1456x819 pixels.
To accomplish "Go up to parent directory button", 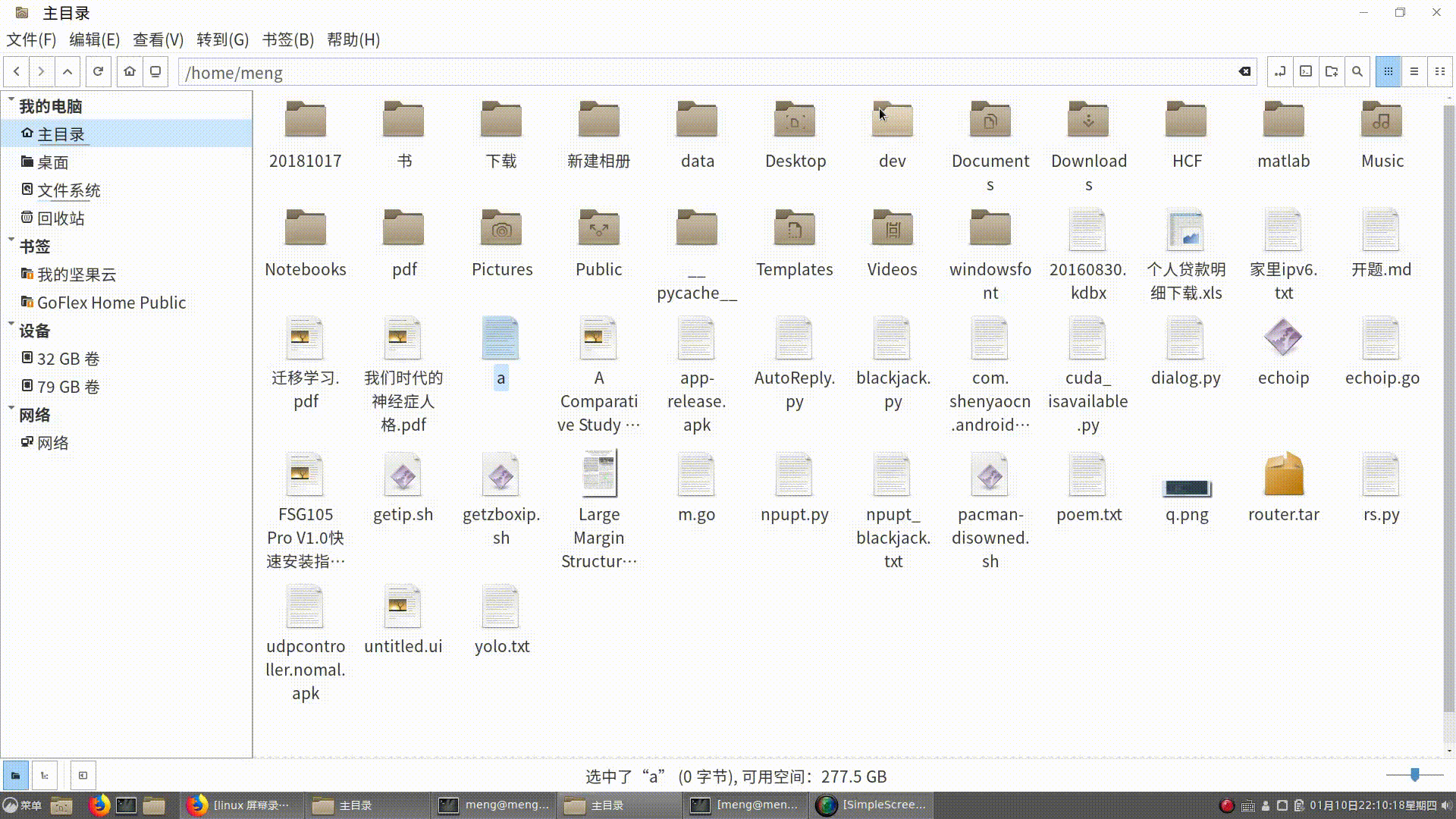I will (67, 71).
